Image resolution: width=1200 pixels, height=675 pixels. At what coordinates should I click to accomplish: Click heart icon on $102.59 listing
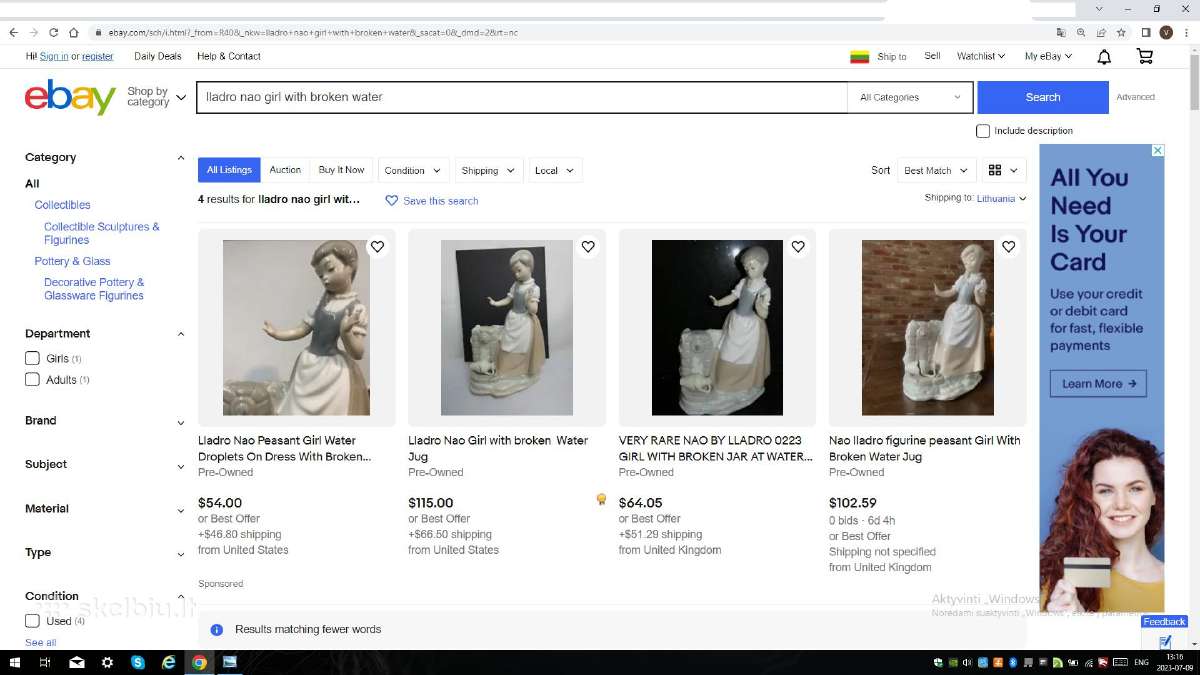1009,246
